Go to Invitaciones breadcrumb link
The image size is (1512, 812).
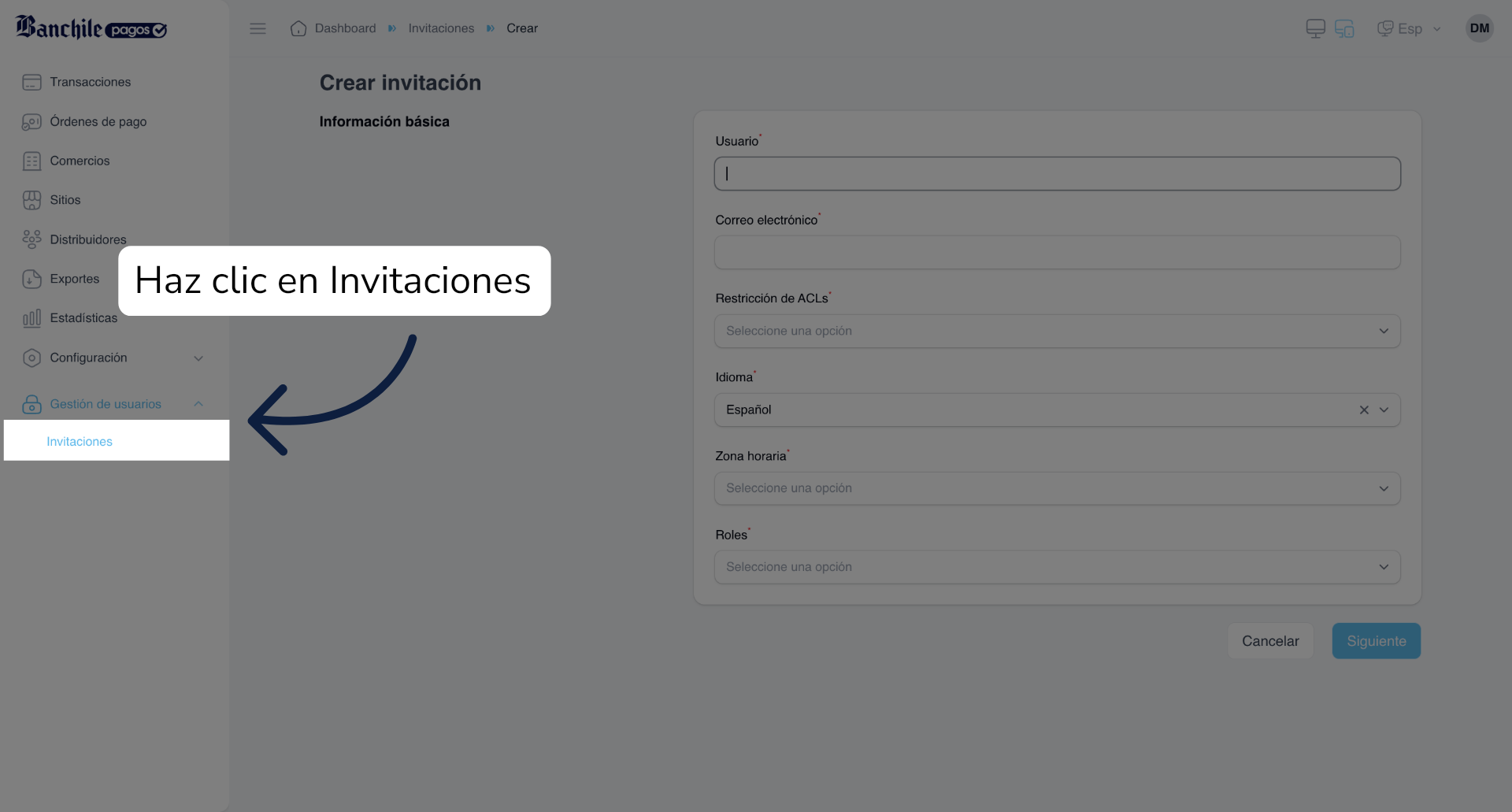[441, 28]
